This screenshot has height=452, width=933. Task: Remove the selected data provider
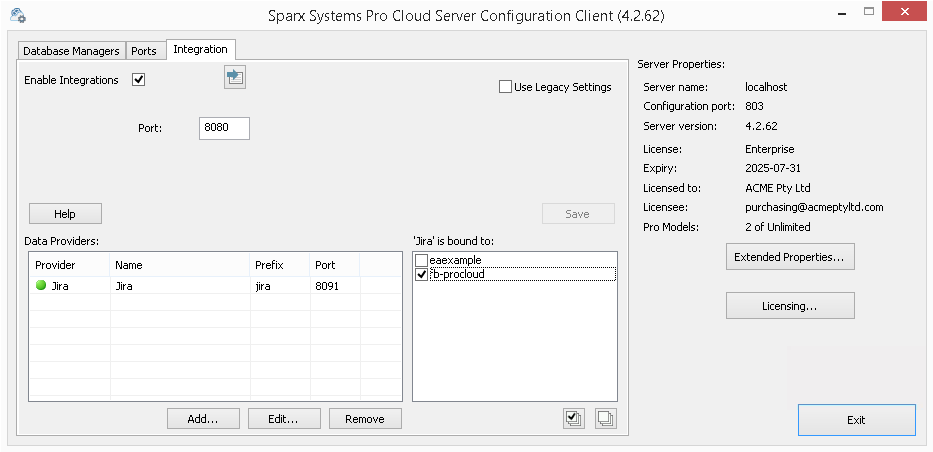tap(365, 419)
